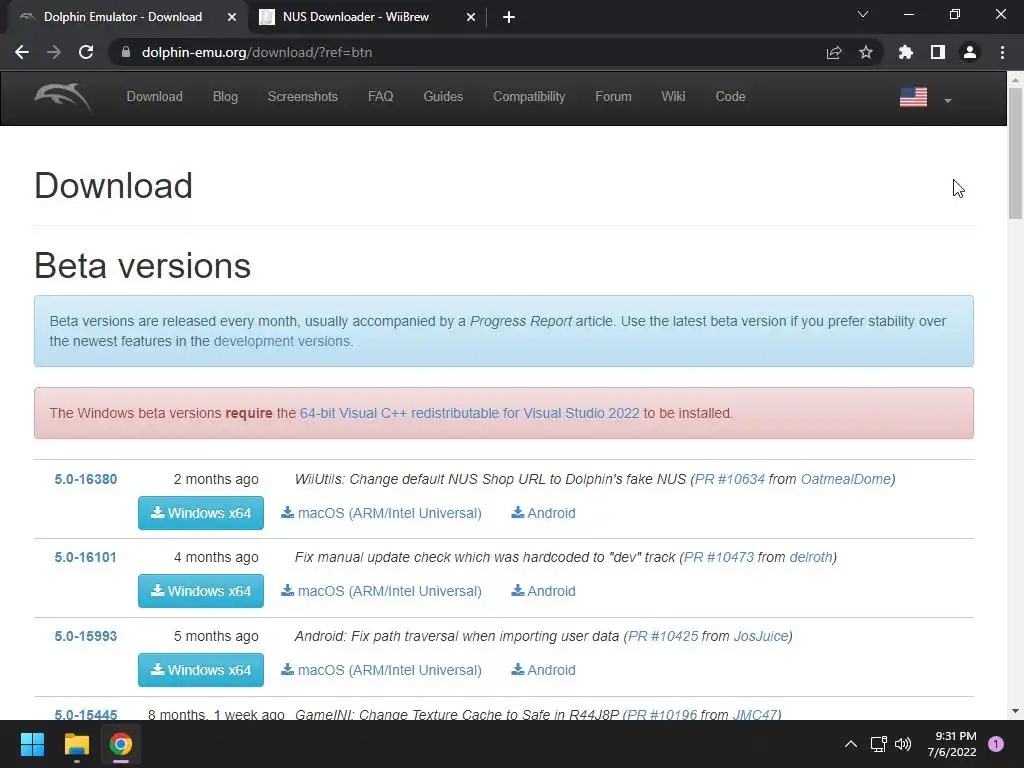The image size is (1024, 768).
Task: Open the Windows Start menu
Action: (32, 744)
